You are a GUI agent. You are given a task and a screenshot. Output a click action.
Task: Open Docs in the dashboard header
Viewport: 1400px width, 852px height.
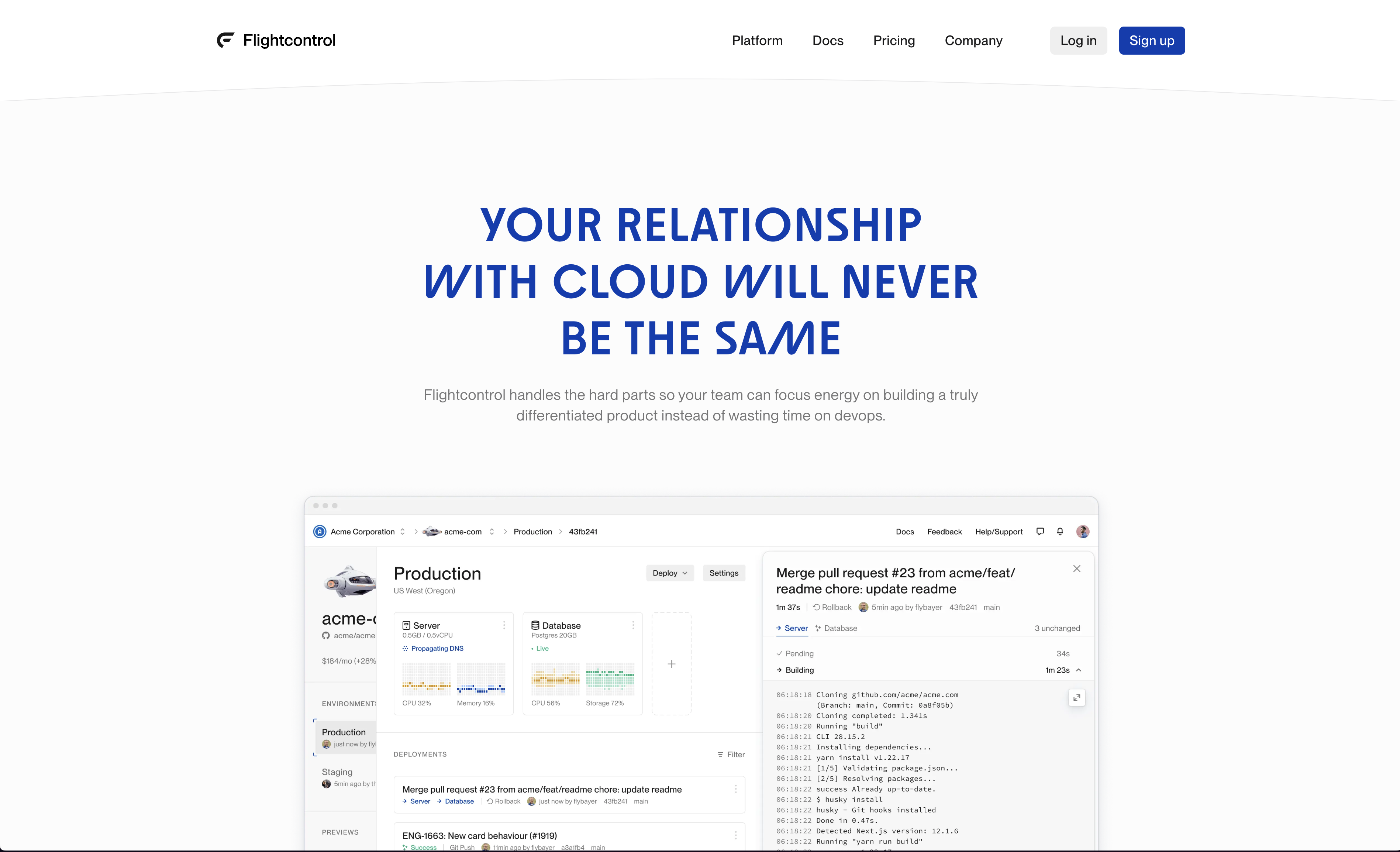coord(904,532)
